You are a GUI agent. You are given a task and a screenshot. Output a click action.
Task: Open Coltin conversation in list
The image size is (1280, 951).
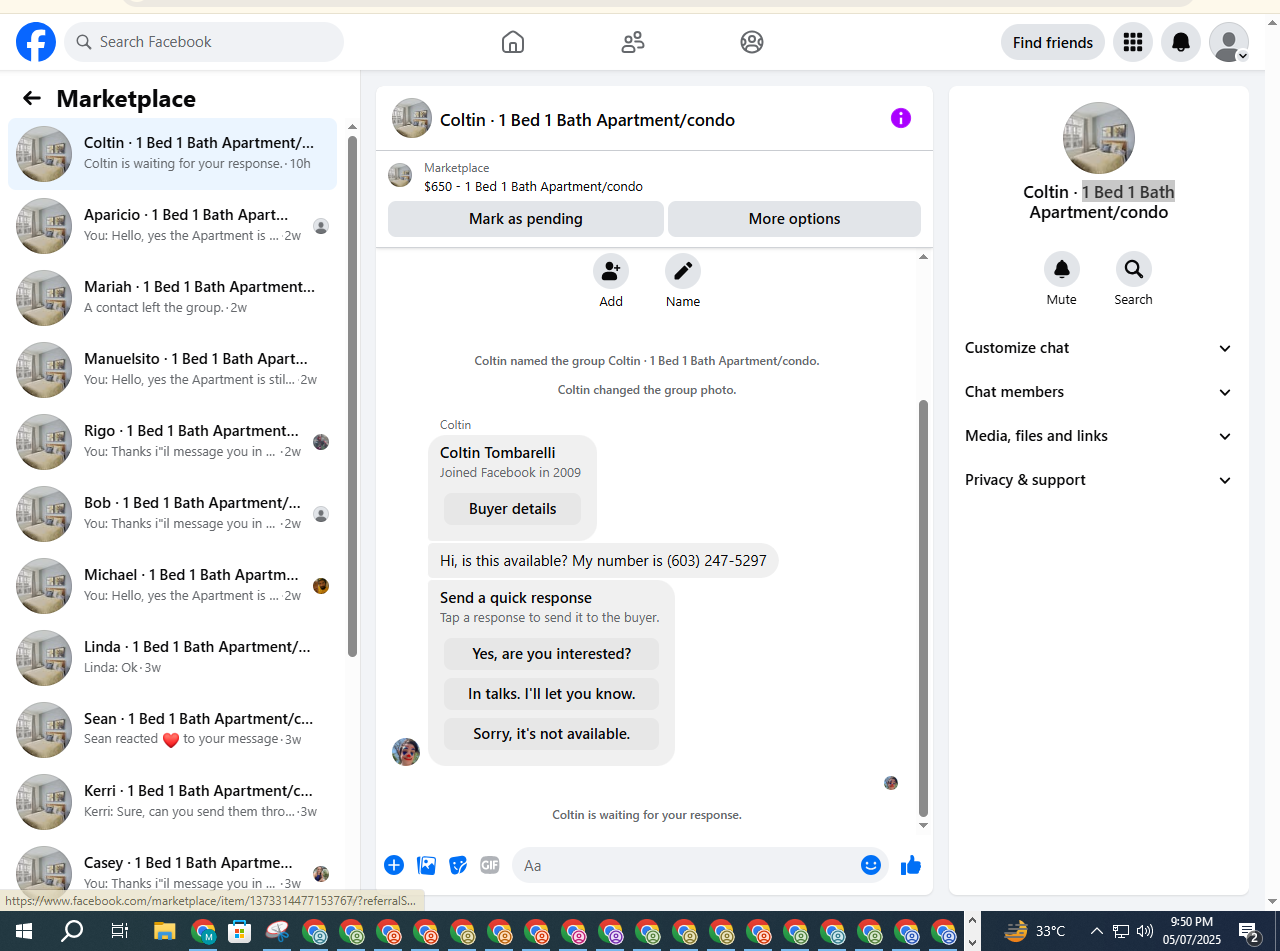pyautogui.click(x=172, y=154)
